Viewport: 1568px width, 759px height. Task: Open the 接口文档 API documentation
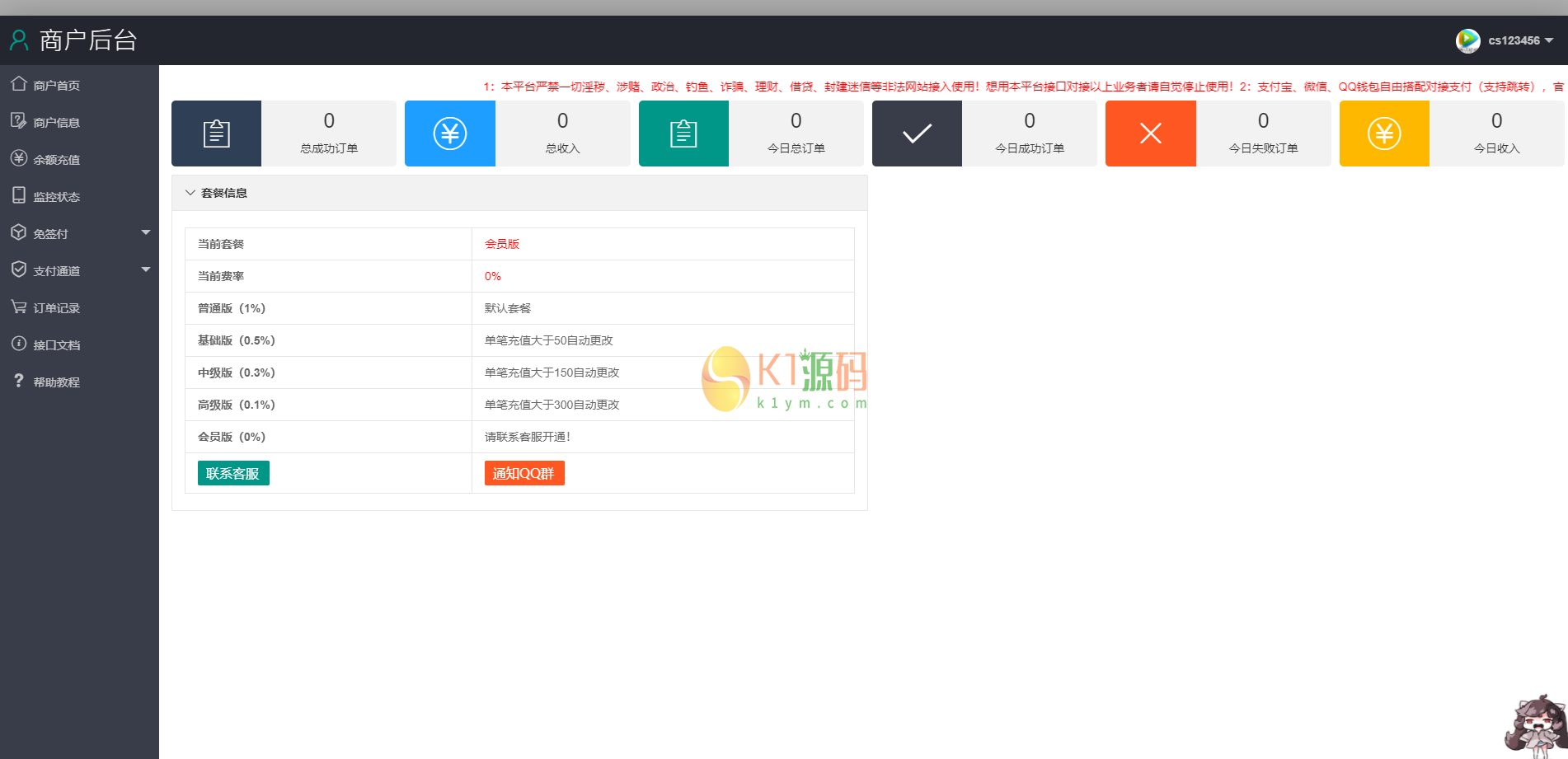(19, 344)
